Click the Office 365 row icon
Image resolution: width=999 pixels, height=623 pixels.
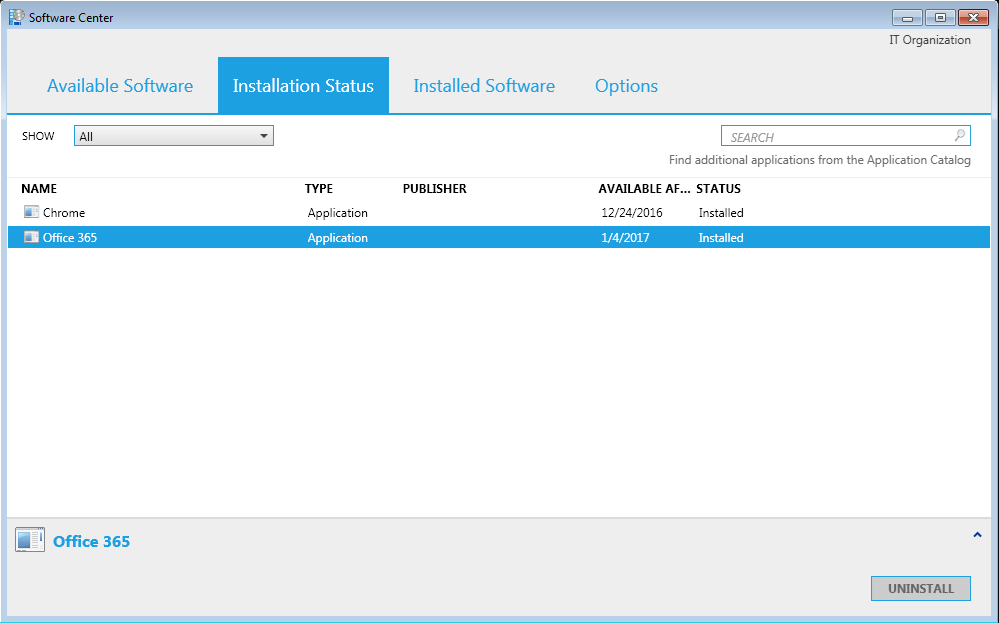click(x=31, y=237)
